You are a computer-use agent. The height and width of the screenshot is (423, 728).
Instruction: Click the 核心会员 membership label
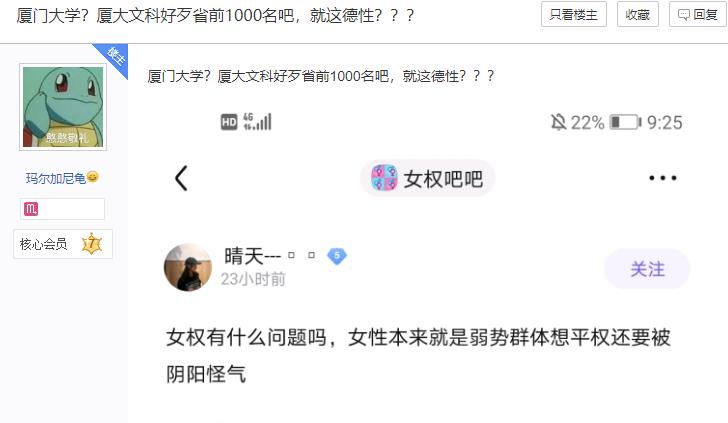click(x=43, y=244)
